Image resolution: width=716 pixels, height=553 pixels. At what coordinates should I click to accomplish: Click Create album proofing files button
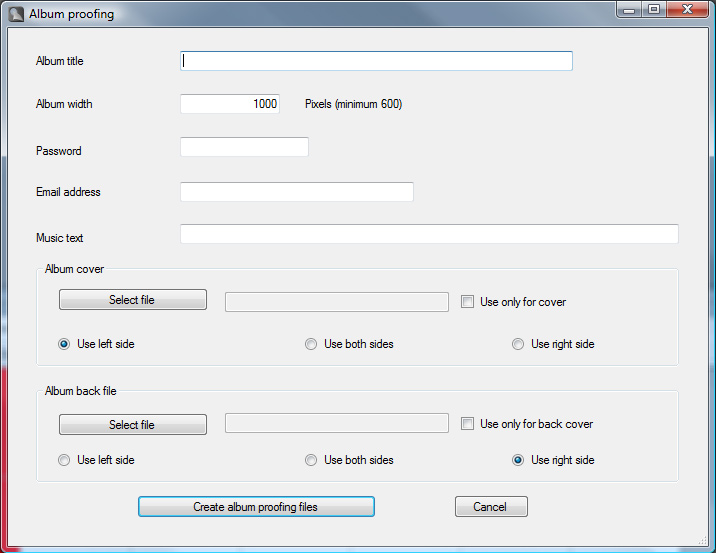pyautogui.click(x=256, y=507)
